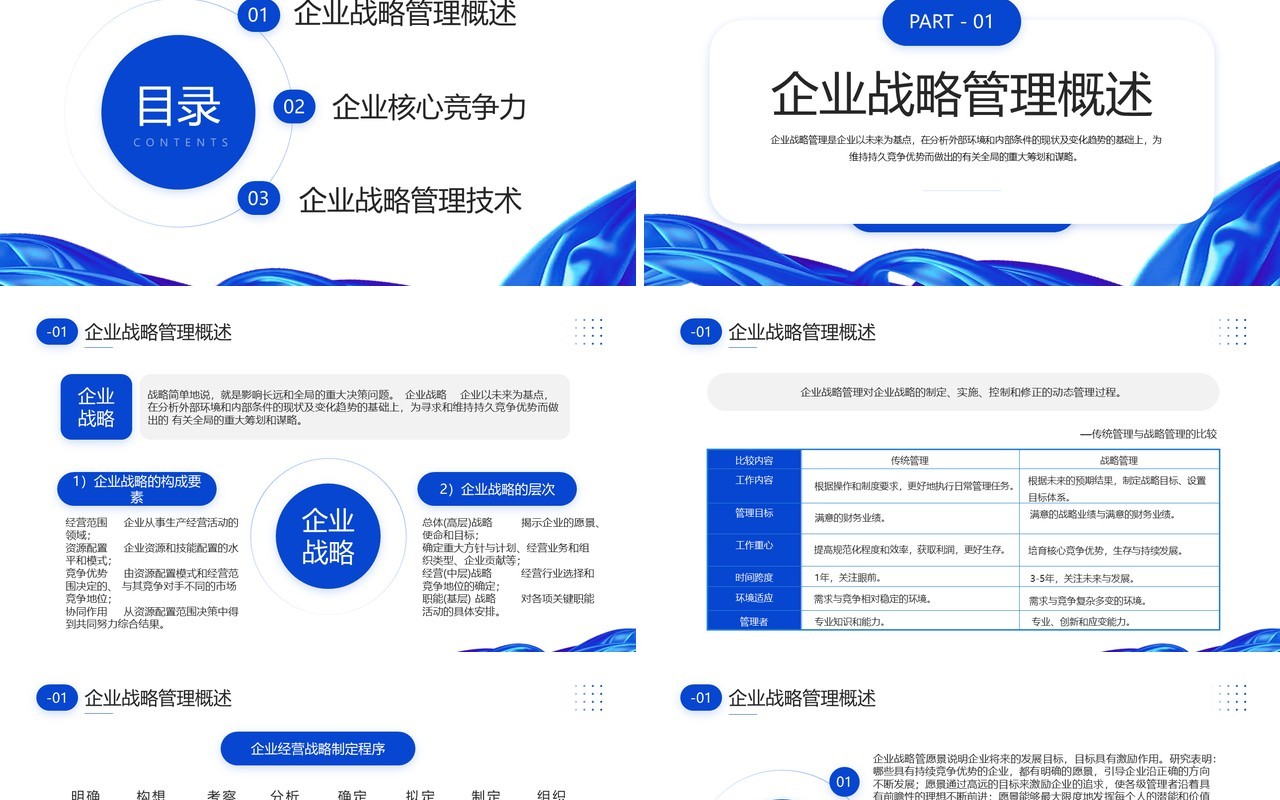Image resolution: width=1280 pixels, height=800 pixels.
Task: Click the 比较内容 table header cell
Action: tap(754, 460)
